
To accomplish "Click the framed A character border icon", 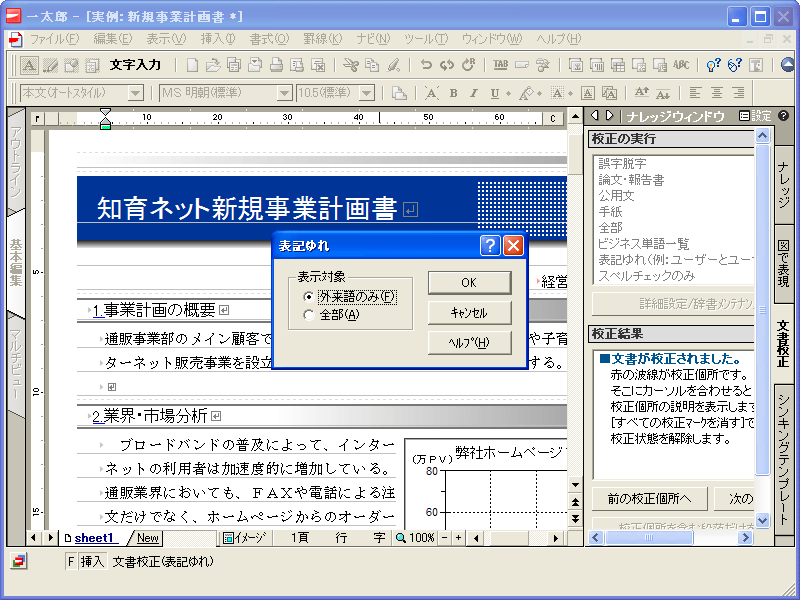I will 588,93.
